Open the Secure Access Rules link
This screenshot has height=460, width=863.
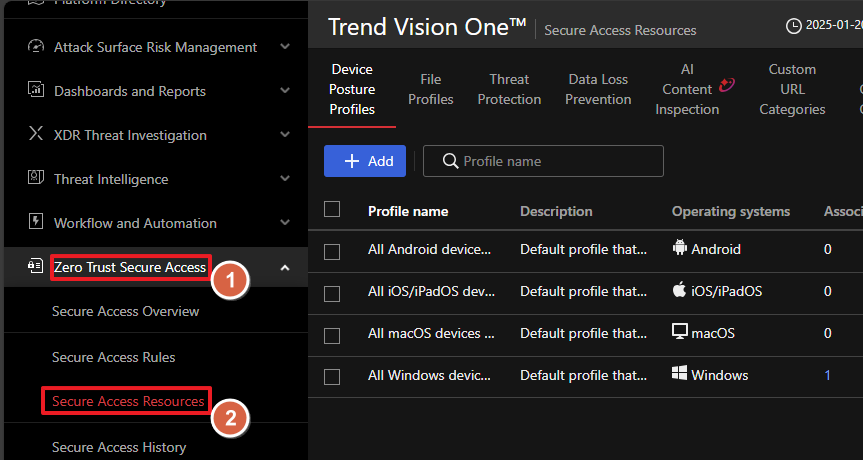point(114,357)
